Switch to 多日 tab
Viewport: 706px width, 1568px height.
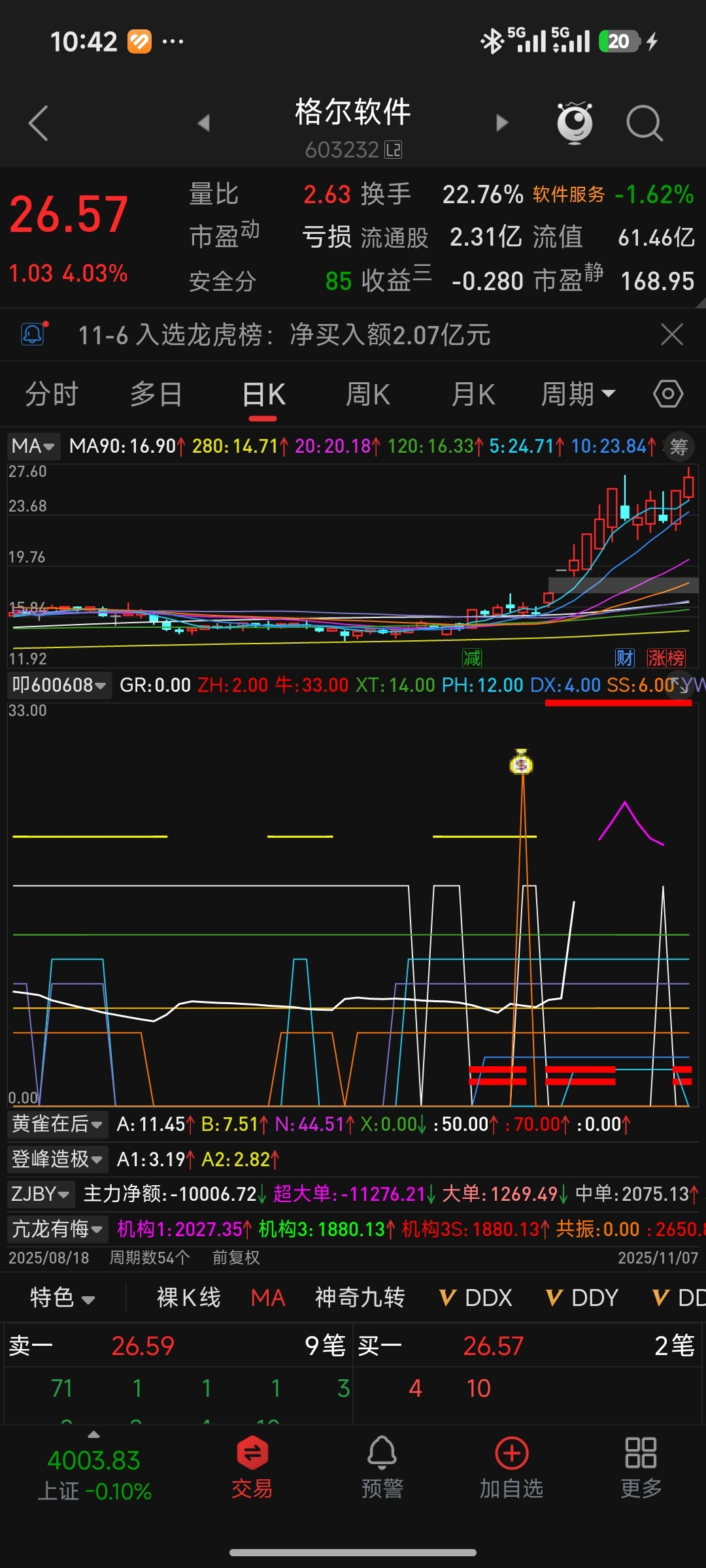(x=156, y=394)
